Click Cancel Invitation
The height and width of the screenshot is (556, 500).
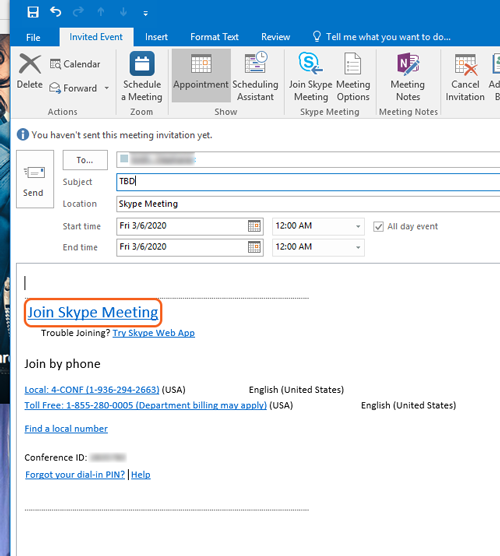click(x=465, y=76)
